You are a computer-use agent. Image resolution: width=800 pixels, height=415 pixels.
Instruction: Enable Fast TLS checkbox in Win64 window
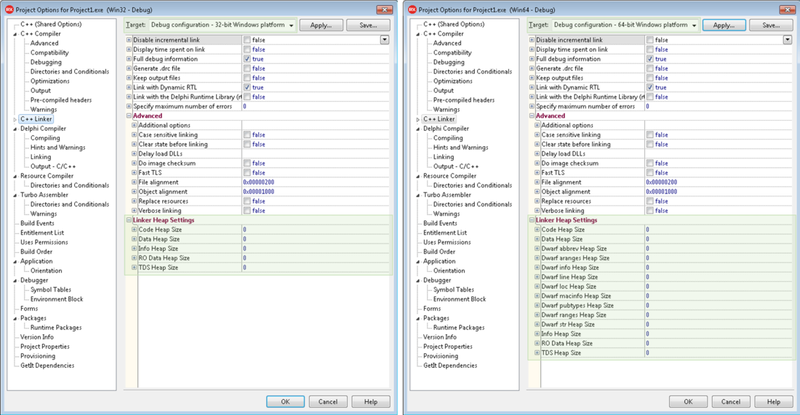650,173
